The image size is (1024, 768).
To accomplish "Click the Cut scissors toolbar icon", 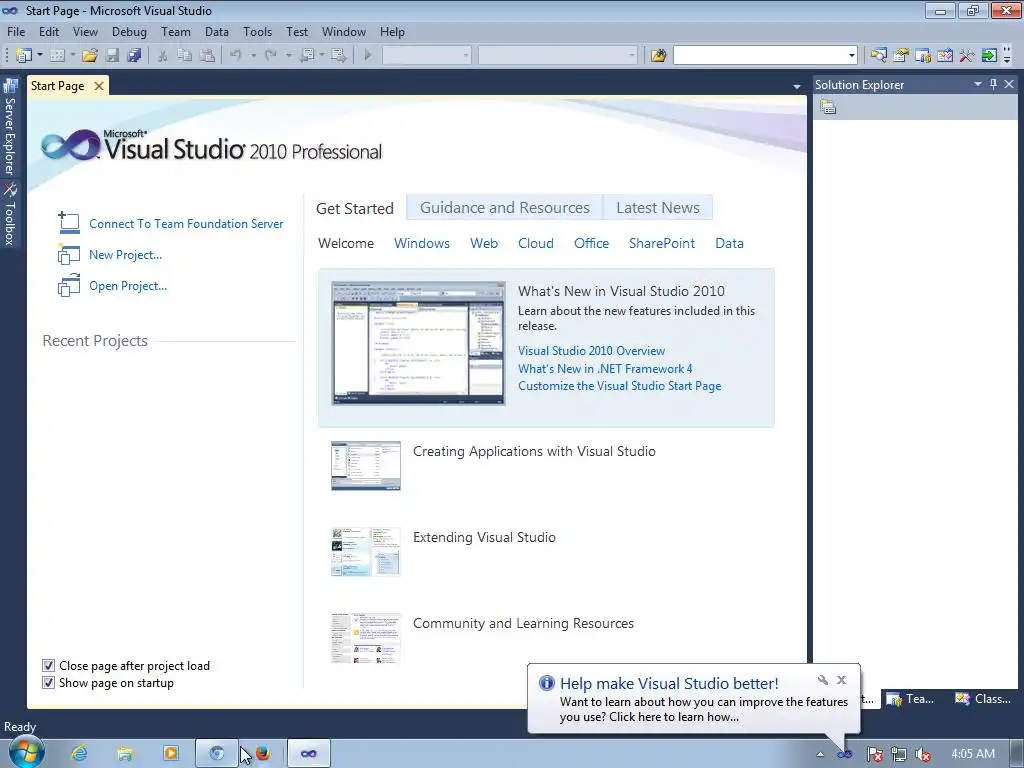I will [x=163, y=56].
